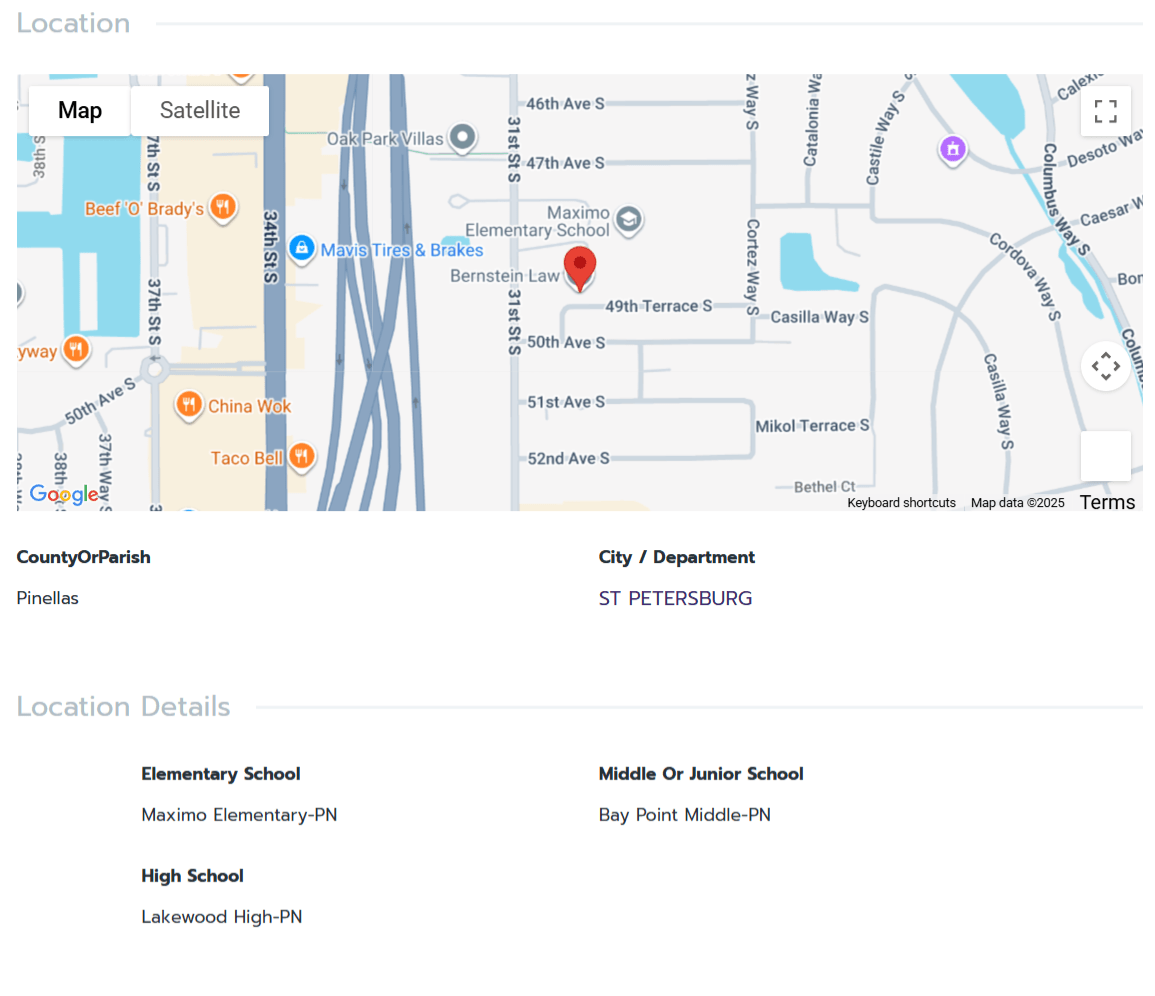The width and height of the screenshot is (1155, 996).
Task: Select the China Wok restaurant marker
Action: tap(189, 405)
